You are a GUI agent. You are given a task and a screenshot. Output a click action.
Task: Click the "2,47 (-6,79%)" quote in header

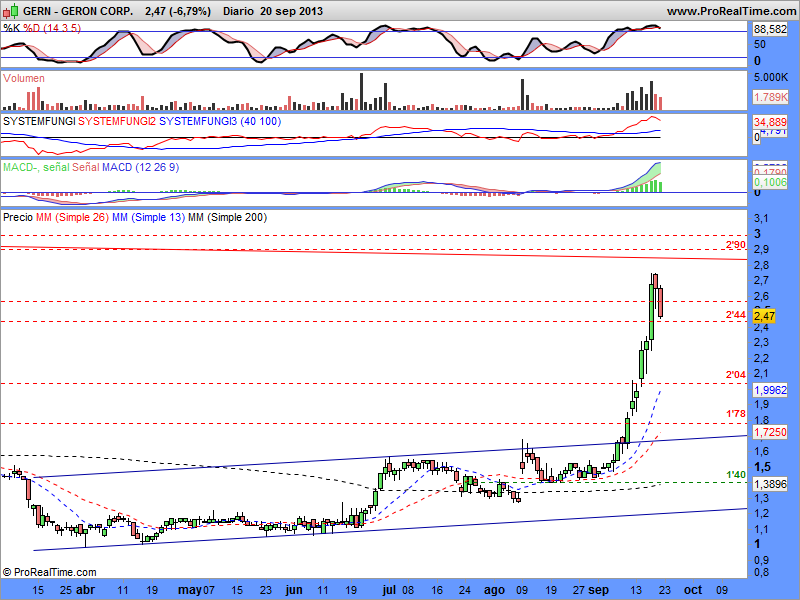point(178,11)
